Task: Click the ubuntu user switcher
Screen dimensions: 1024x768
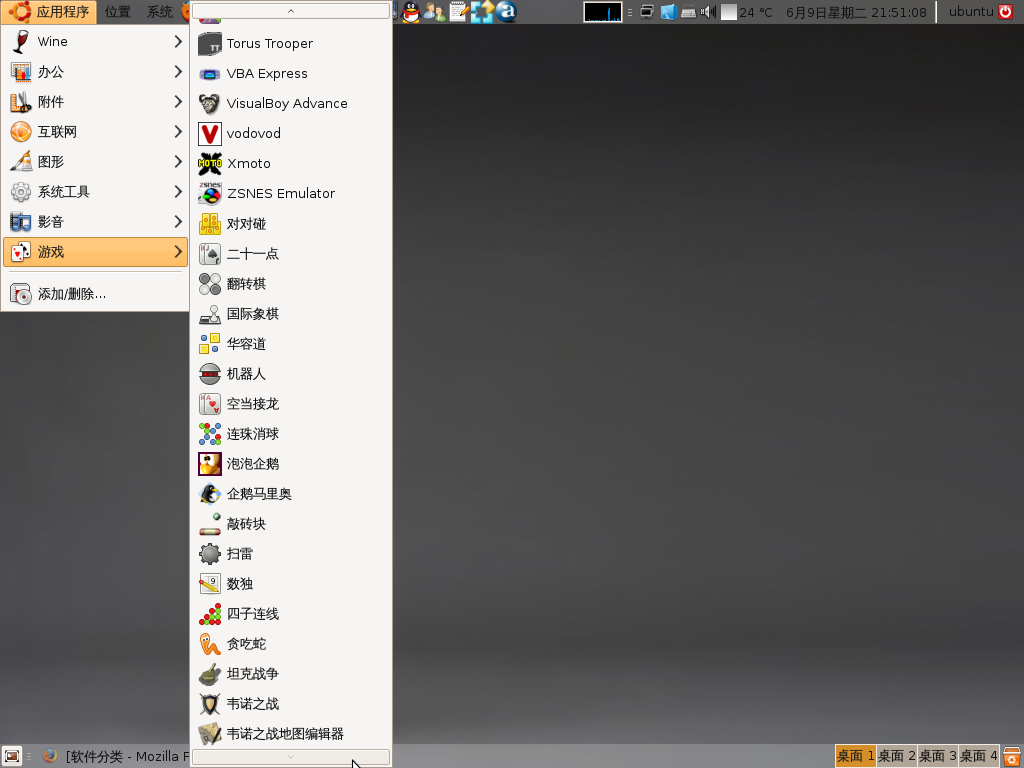Action: pos(971,12)
